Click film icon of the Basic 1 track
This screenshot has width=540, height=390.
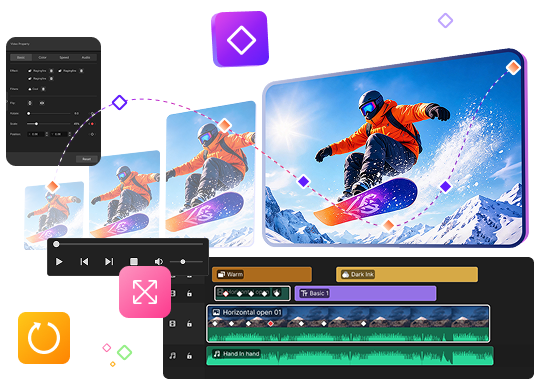pos(173,294)
